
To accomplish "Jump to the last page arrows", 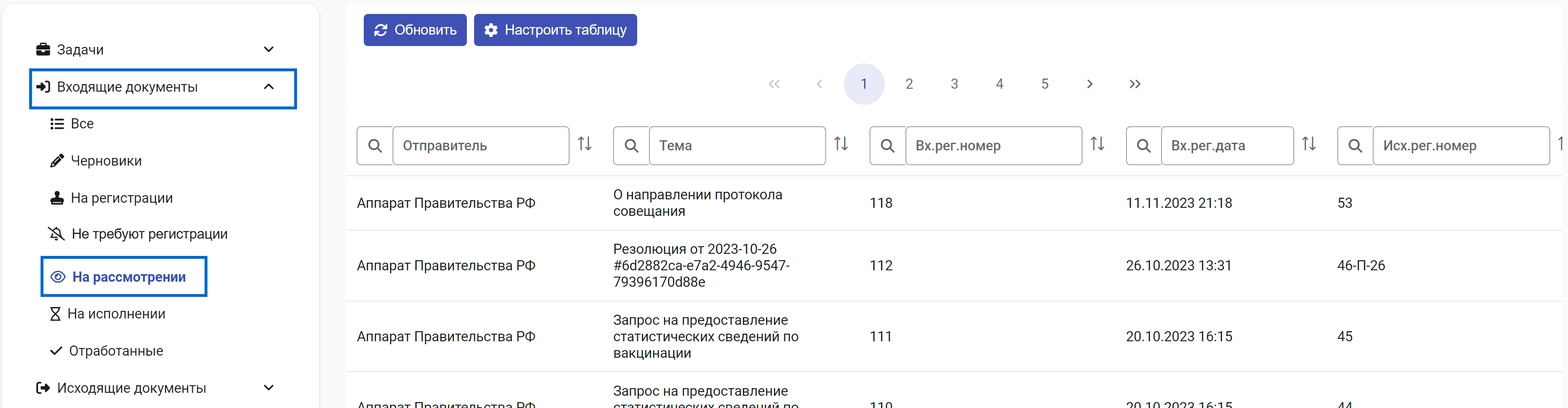I will 1134,84.
